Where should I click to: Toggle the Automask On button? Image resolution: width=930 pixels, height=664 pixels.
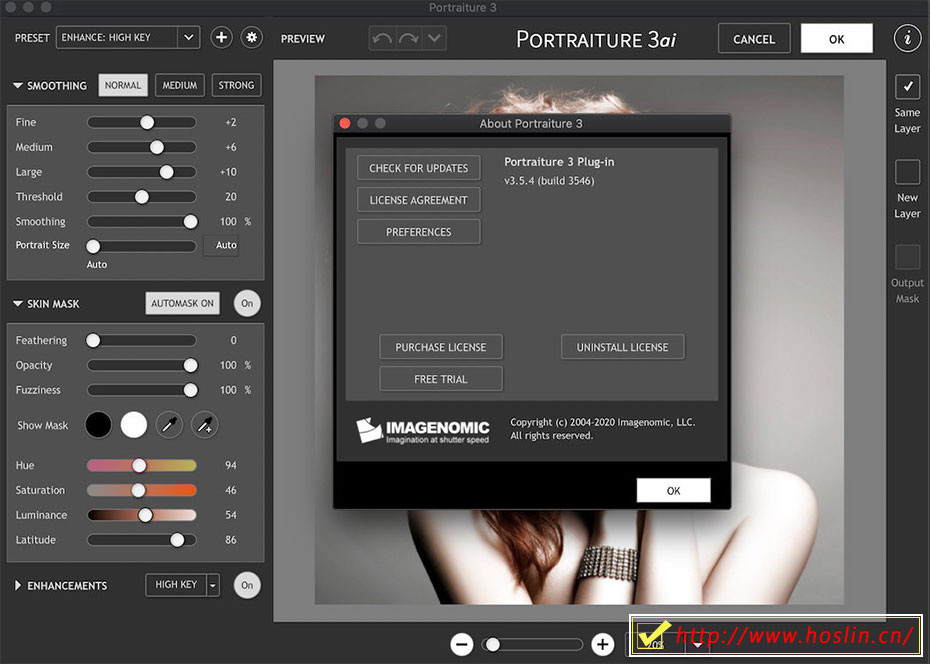point(182,304)
